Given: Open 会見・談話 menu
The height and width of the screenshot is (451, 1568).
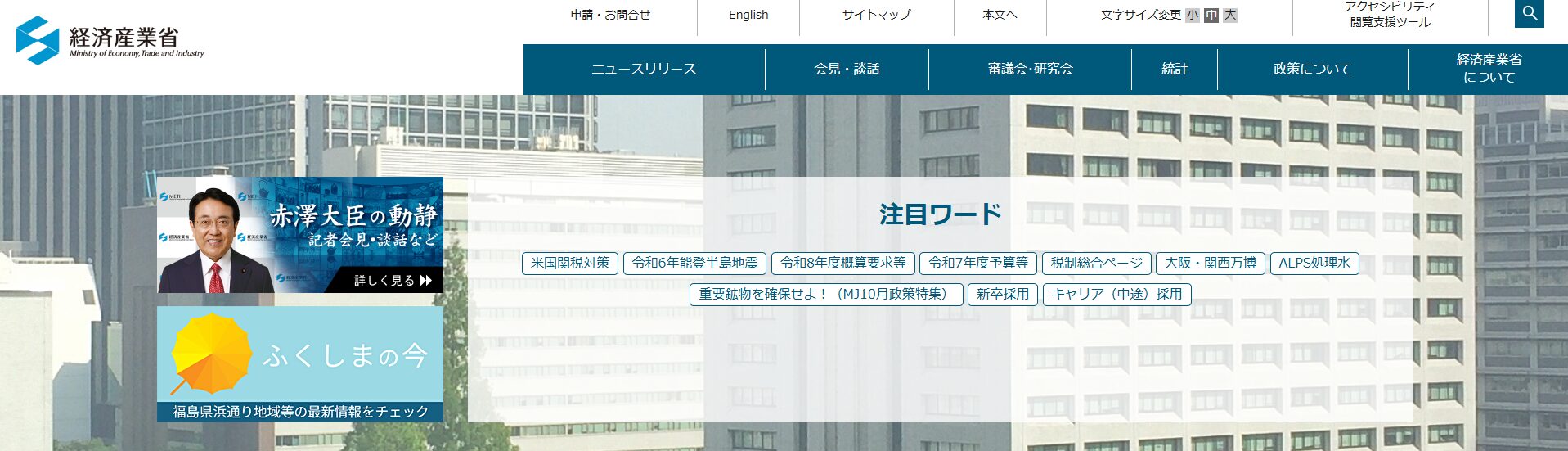Looking at the screenshot, I should point(847,69).
